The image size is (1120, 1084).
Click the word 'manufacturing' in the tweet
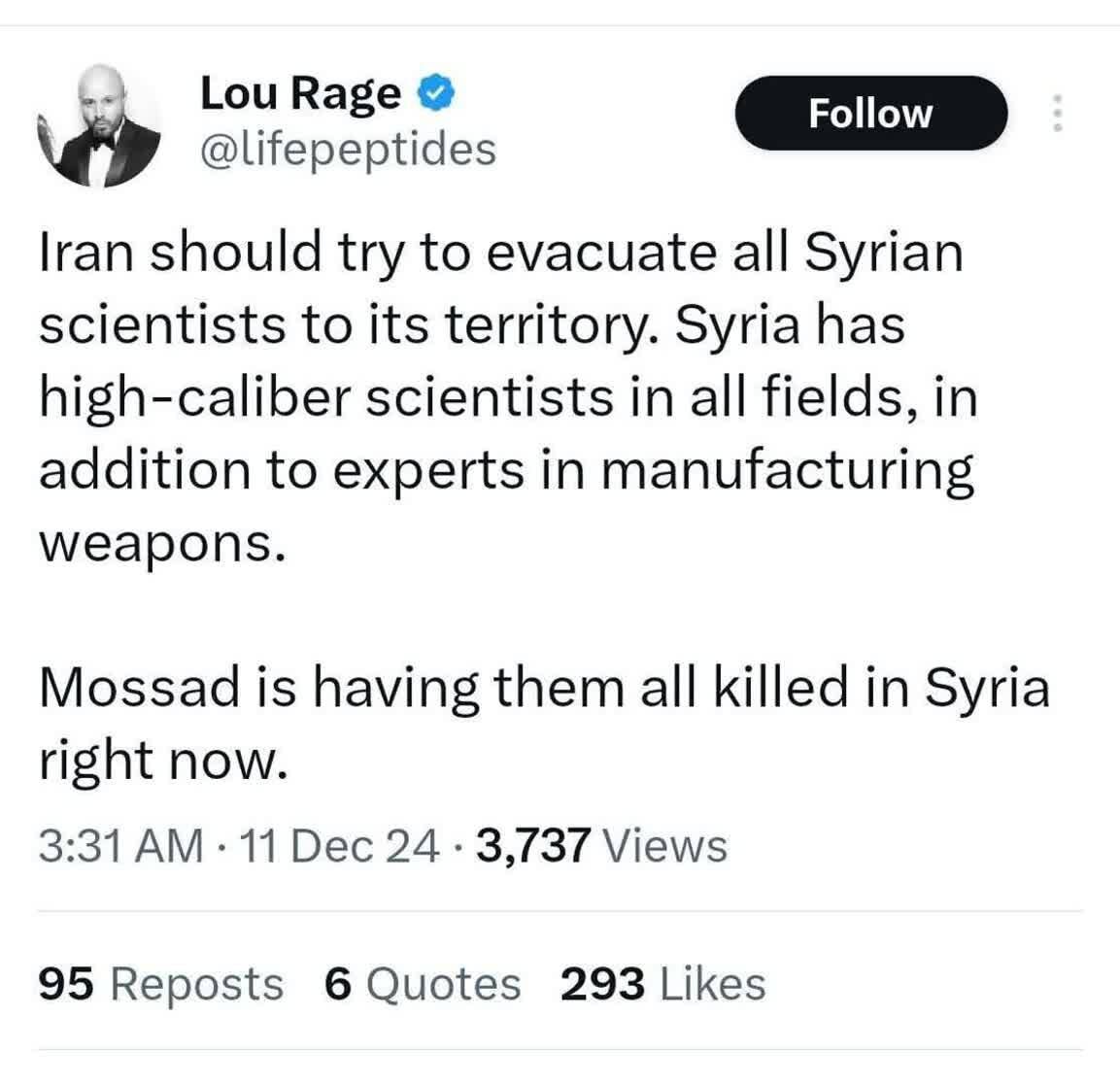(788, 470)
